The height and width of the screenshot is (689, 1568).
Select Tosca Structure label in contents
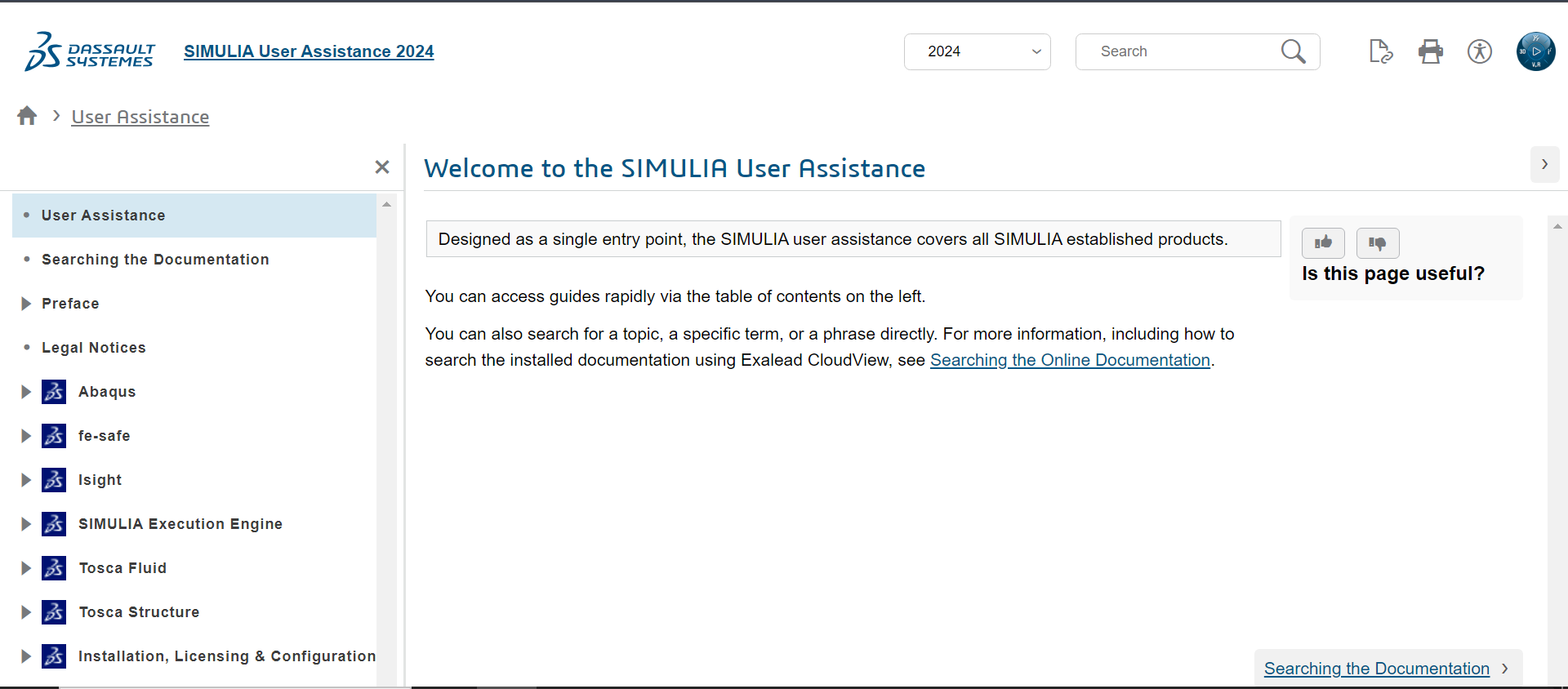[x=139, y=612]
